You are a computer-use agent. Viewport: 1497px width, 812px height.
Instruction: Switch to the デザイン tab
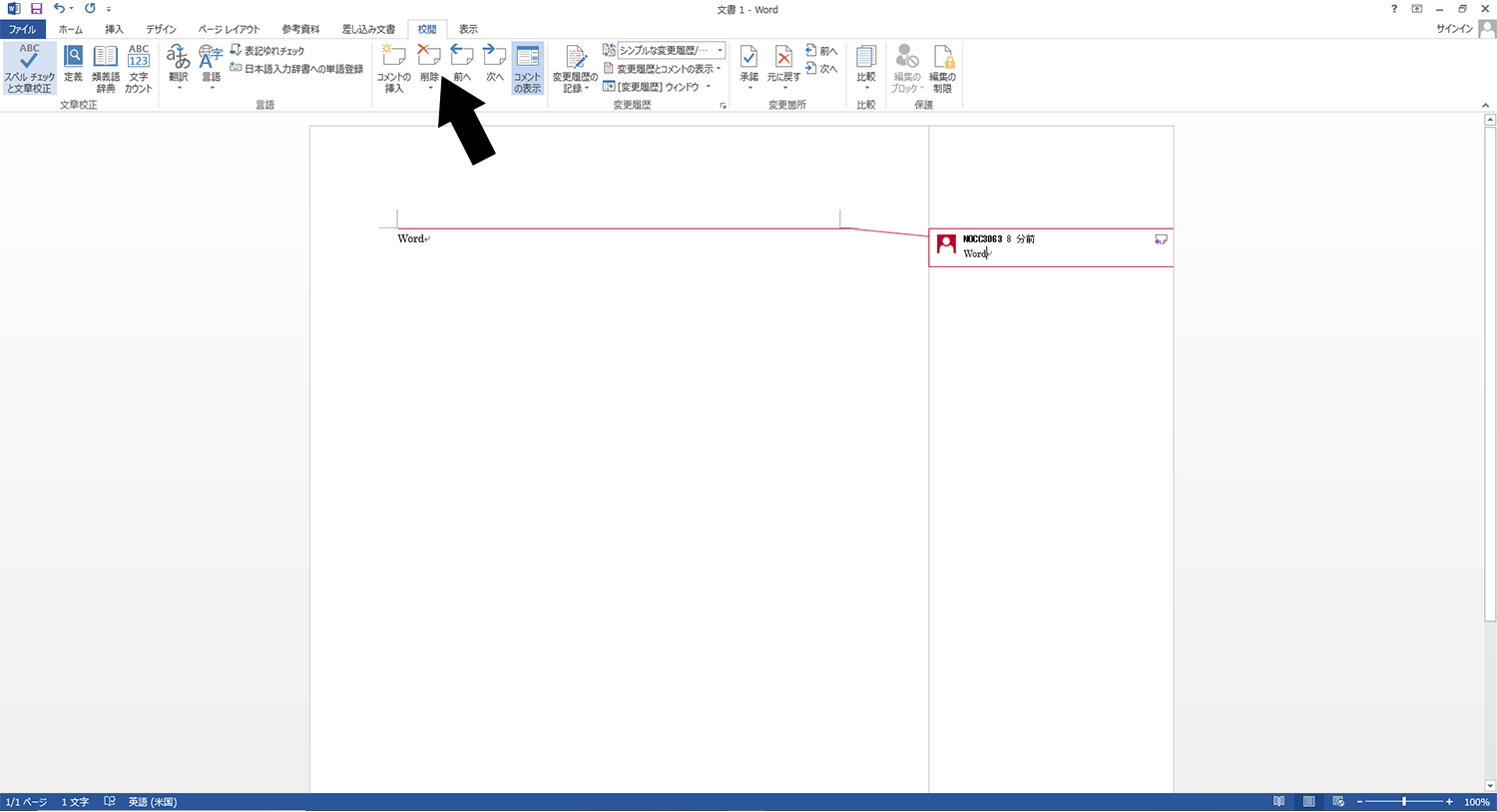click(x=161, y=29)
